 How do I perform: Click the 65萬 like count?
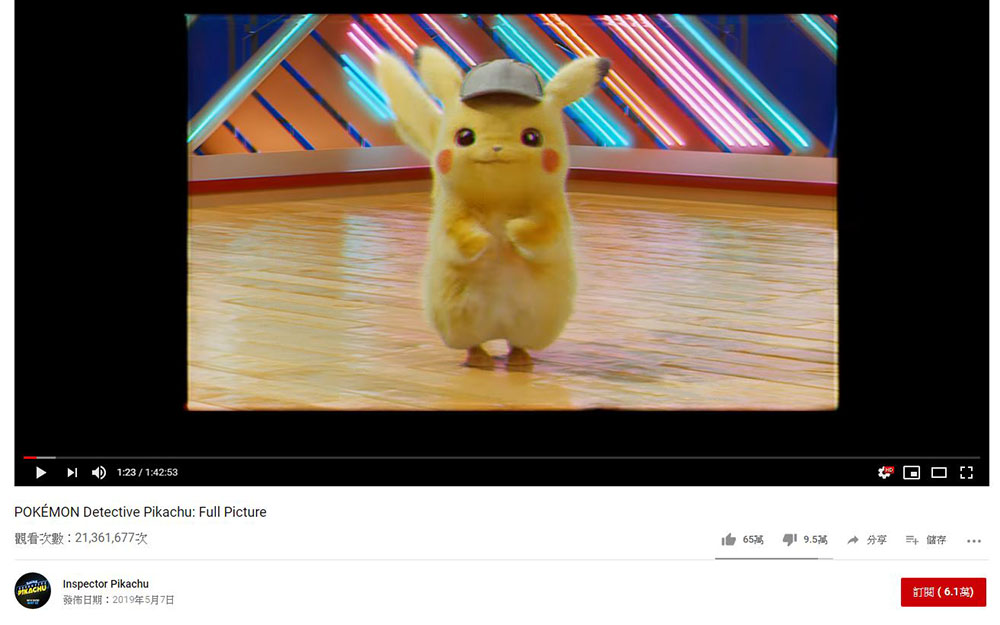pyautogui.click(x=753, y=540)
